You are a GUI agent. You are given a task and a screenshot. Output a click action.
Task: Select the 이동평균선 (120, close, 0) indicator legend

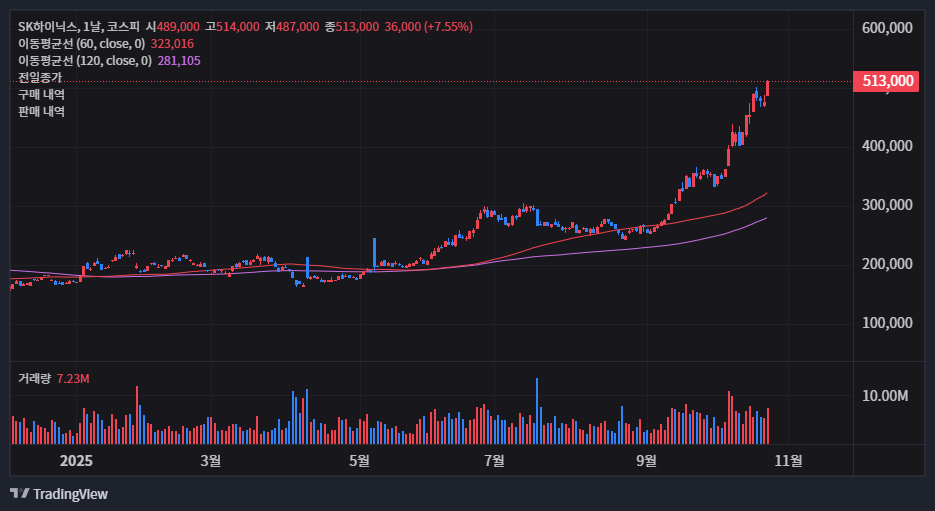click(x=85, y=61)
